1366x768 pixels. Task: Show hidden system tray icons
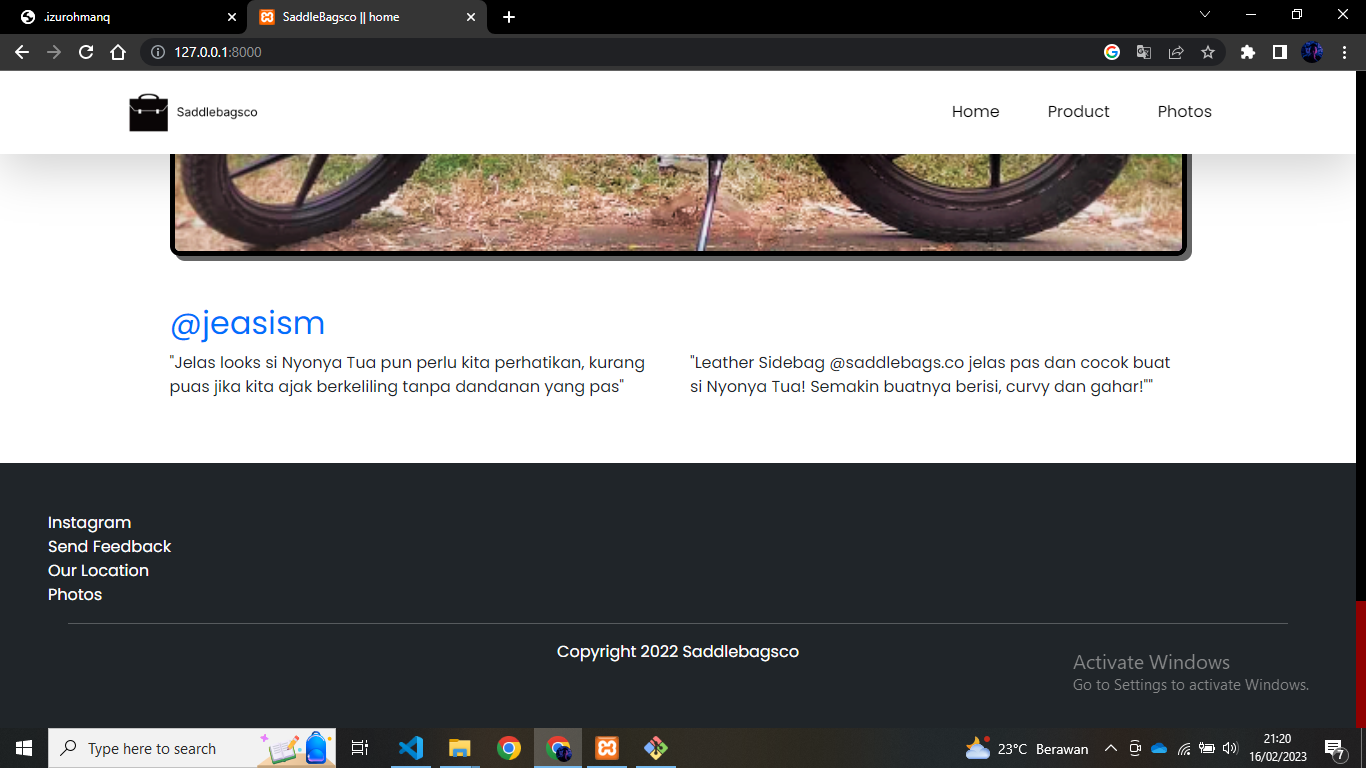pos(1110,748)
